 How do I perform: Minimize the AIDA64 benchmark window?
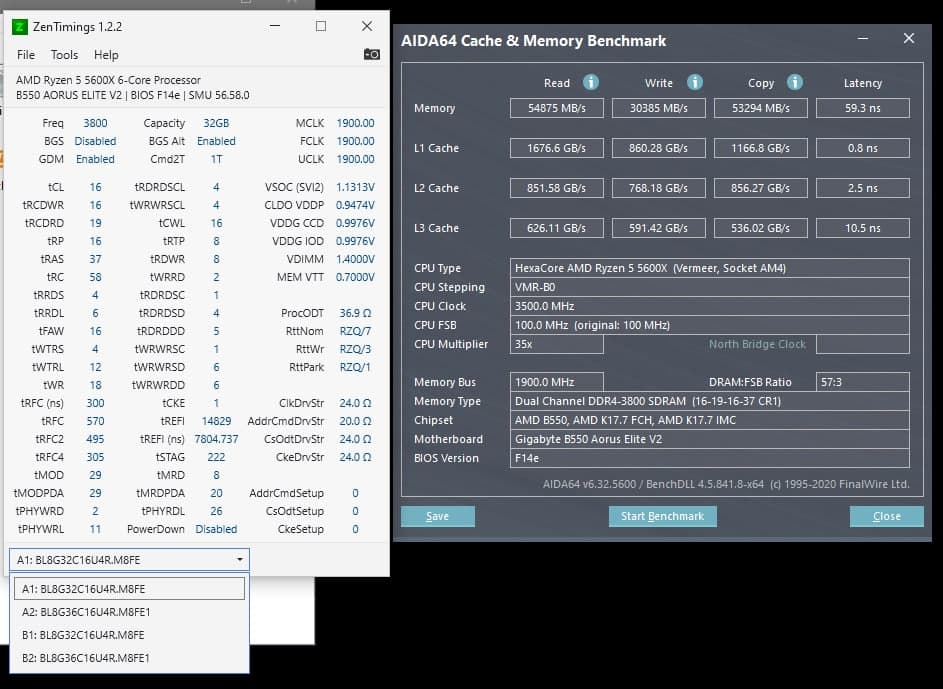point(863,38)
